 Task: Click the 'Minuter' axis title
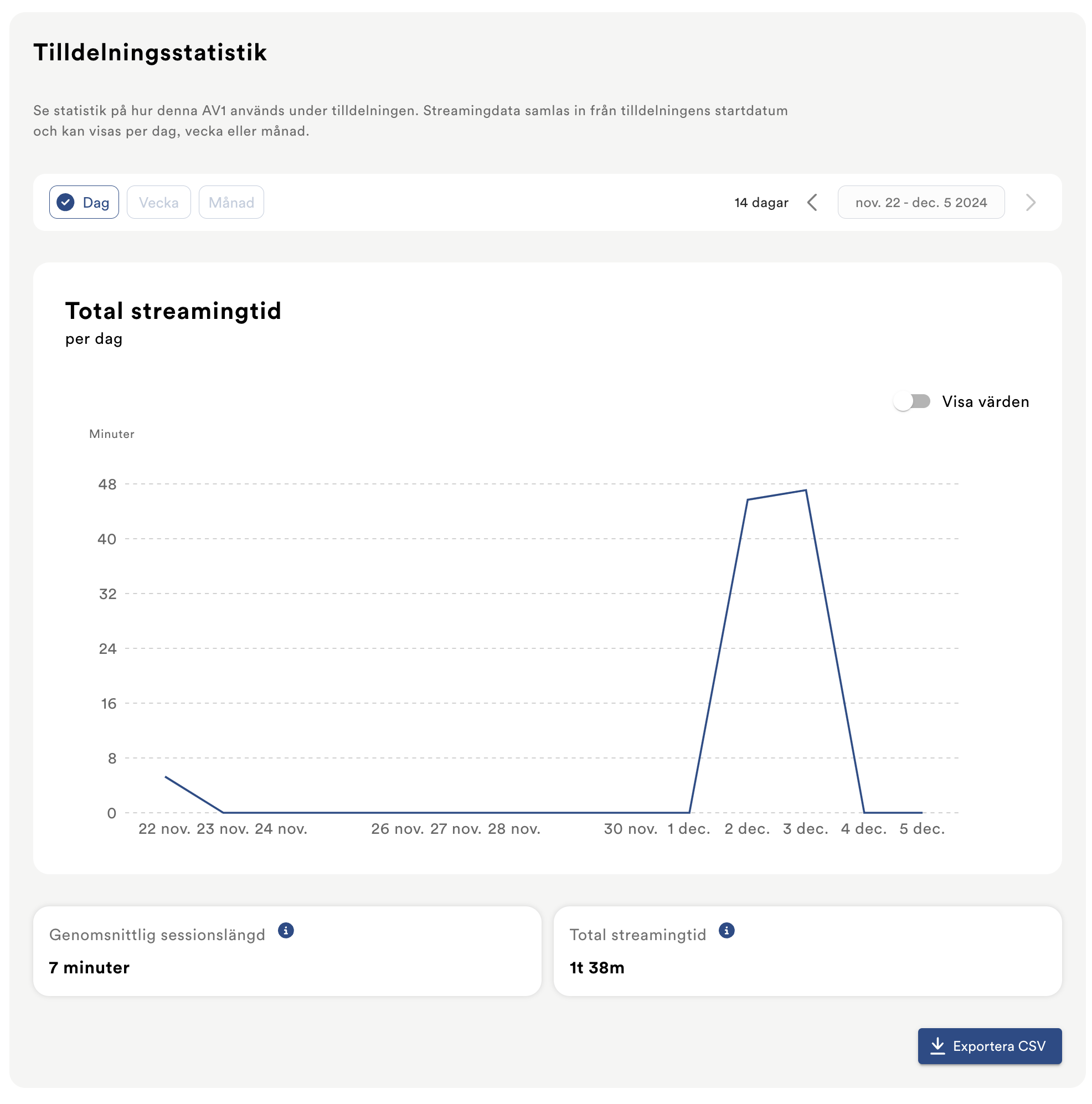(x=112, y=434)
